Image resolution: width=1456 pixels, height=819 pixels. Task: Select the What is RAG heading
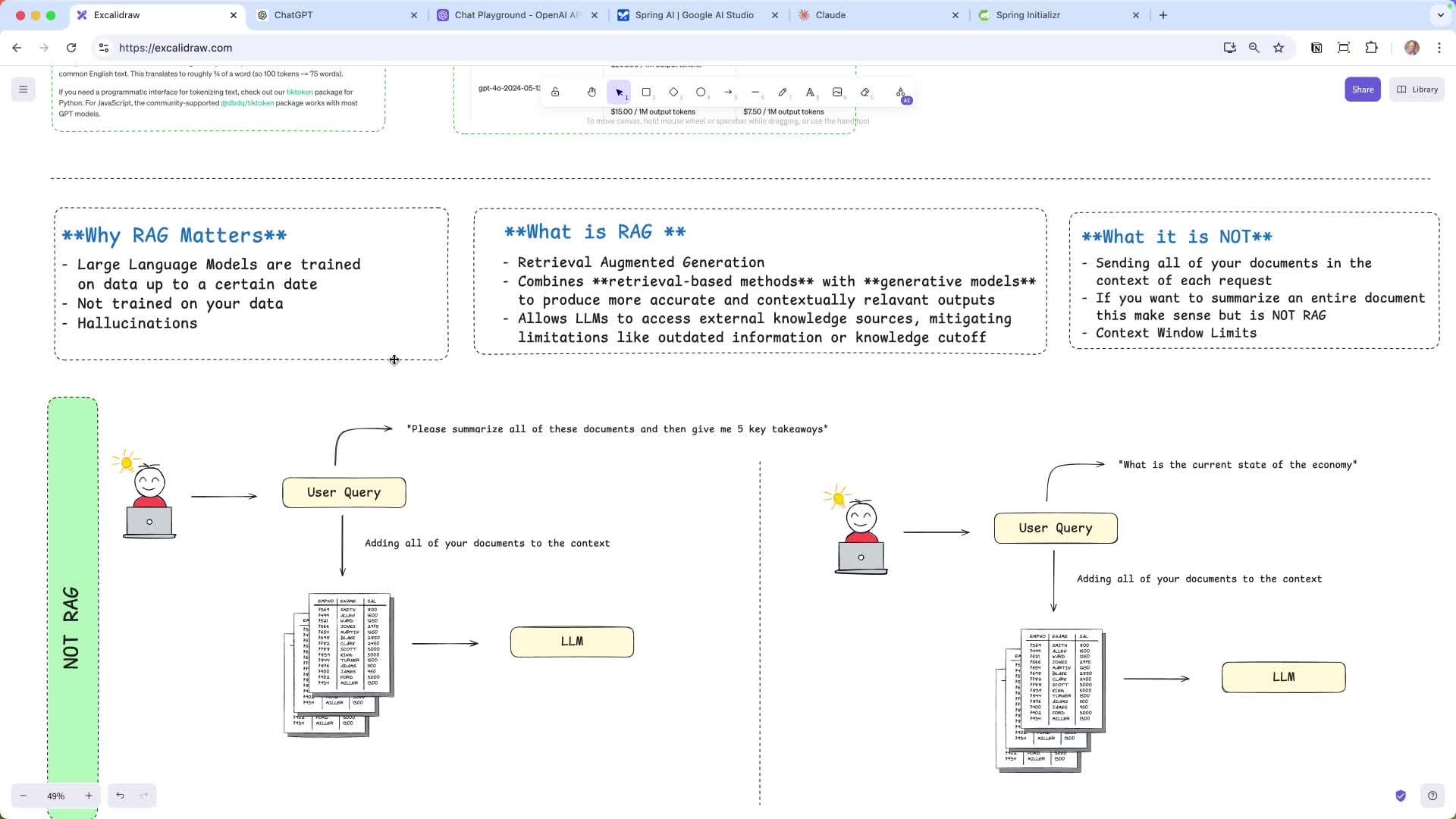click(595, 232)
